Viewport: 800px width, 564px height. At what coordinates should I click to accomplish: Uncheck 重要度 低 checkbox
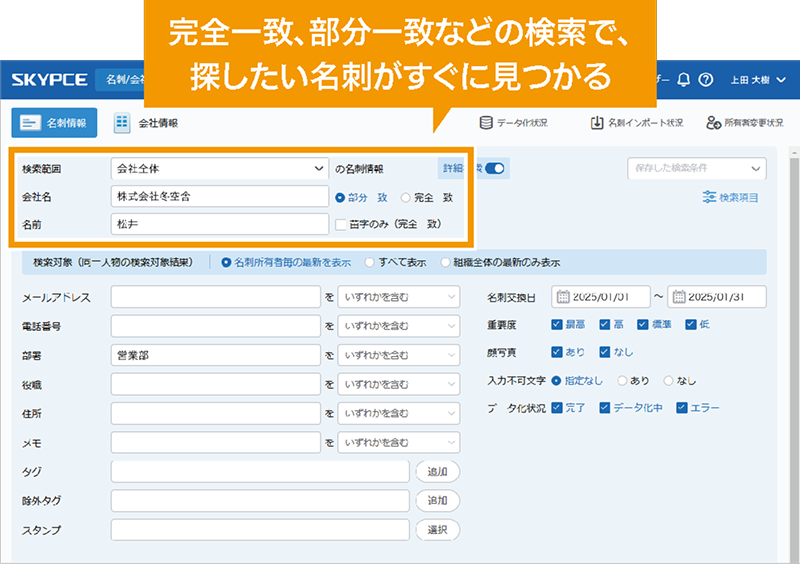[690, 324]
